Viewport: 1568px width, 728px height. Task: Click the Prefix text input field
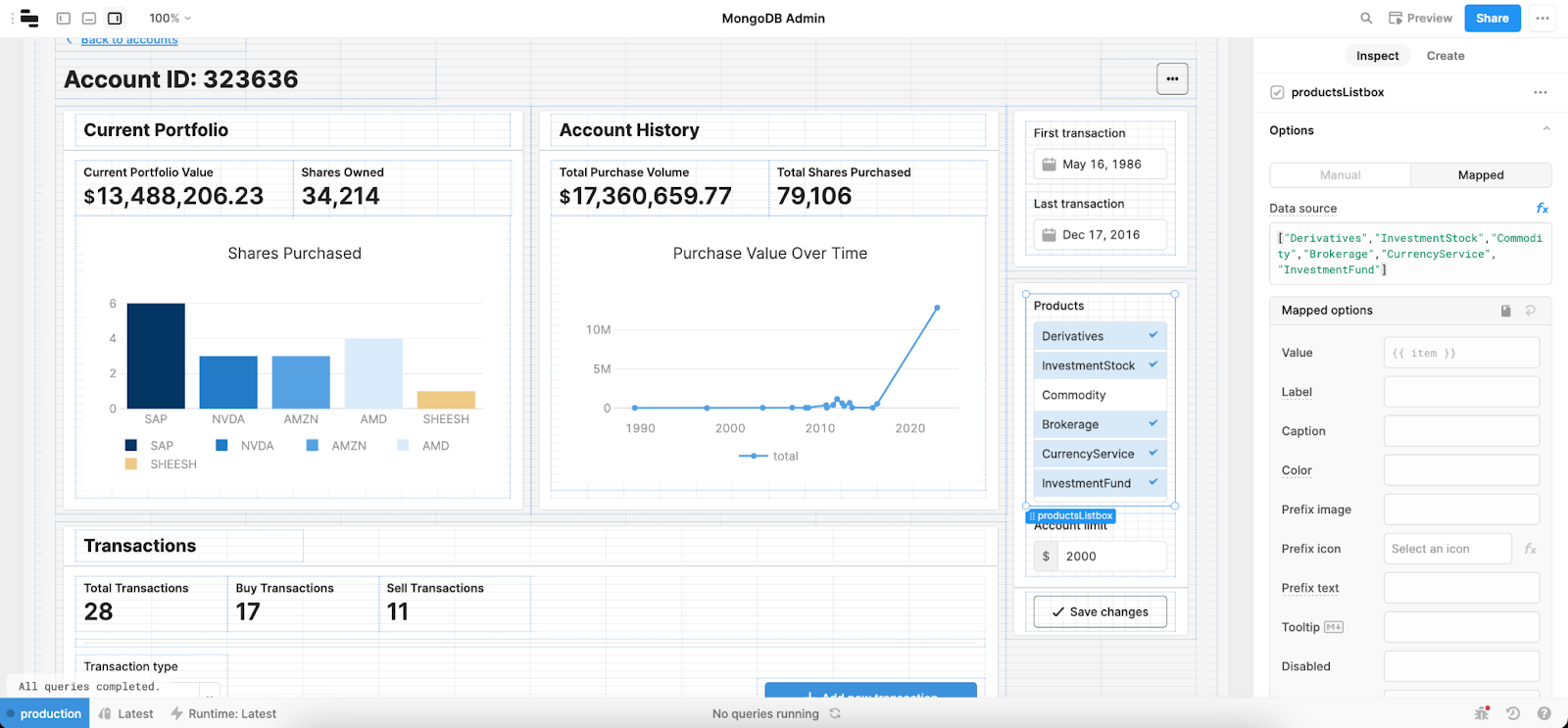coord(1461,588)
